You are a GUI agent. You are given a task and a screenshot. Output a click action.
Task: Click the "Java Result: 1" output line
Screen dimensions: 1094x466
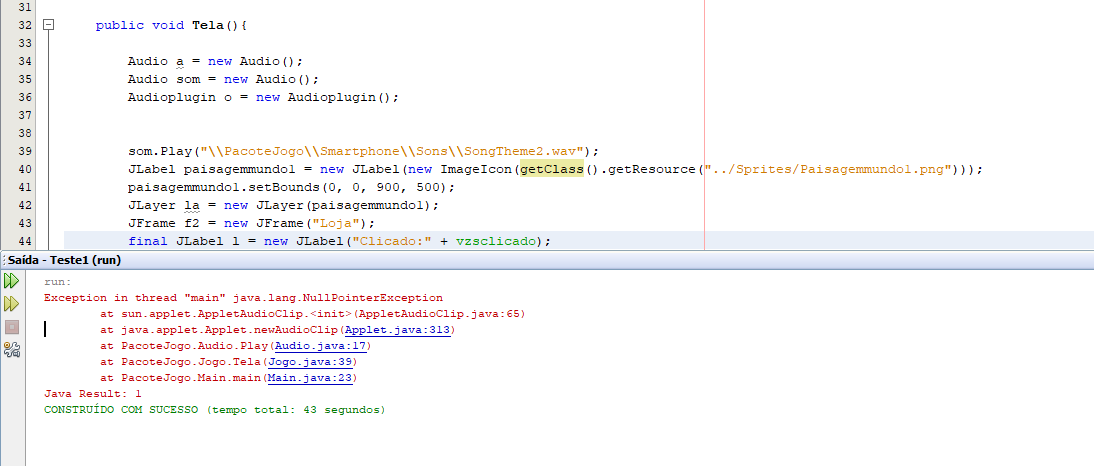pyautogui.click(x=93, y=394)
